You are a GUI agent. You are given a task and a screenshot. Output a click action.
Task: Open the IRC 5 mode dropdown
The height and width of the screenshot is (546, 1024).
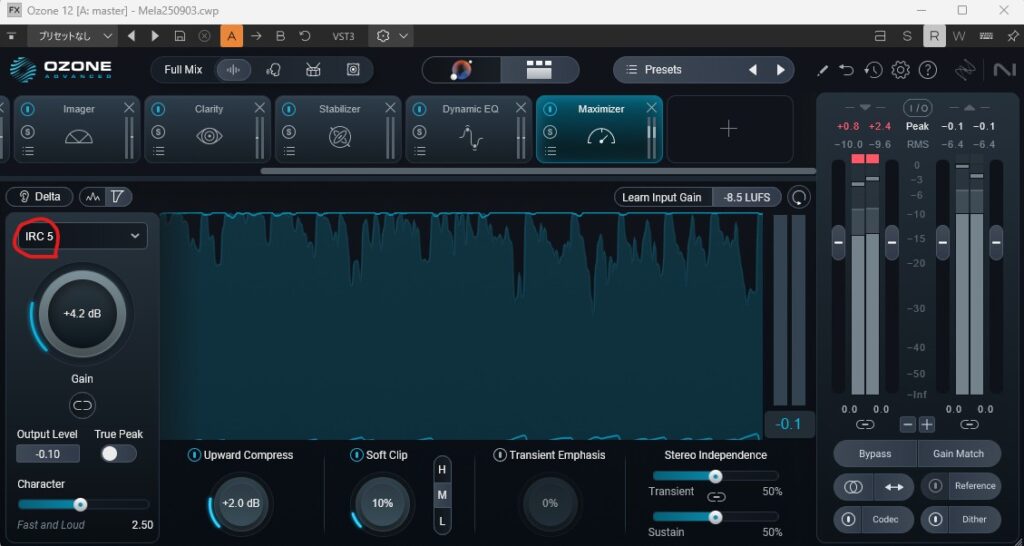82,236
